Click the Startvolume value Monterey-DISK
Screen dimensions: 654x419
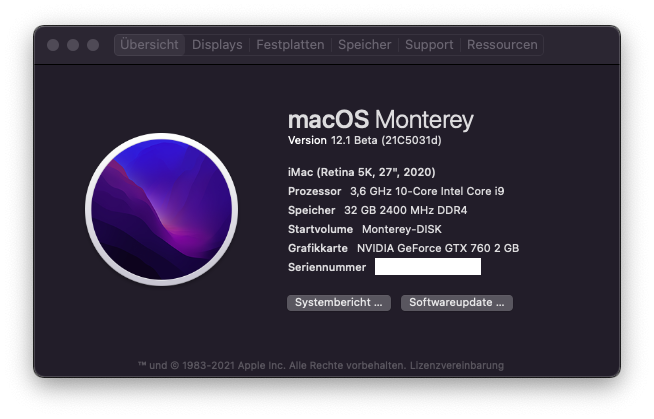(x=402, y=229)
